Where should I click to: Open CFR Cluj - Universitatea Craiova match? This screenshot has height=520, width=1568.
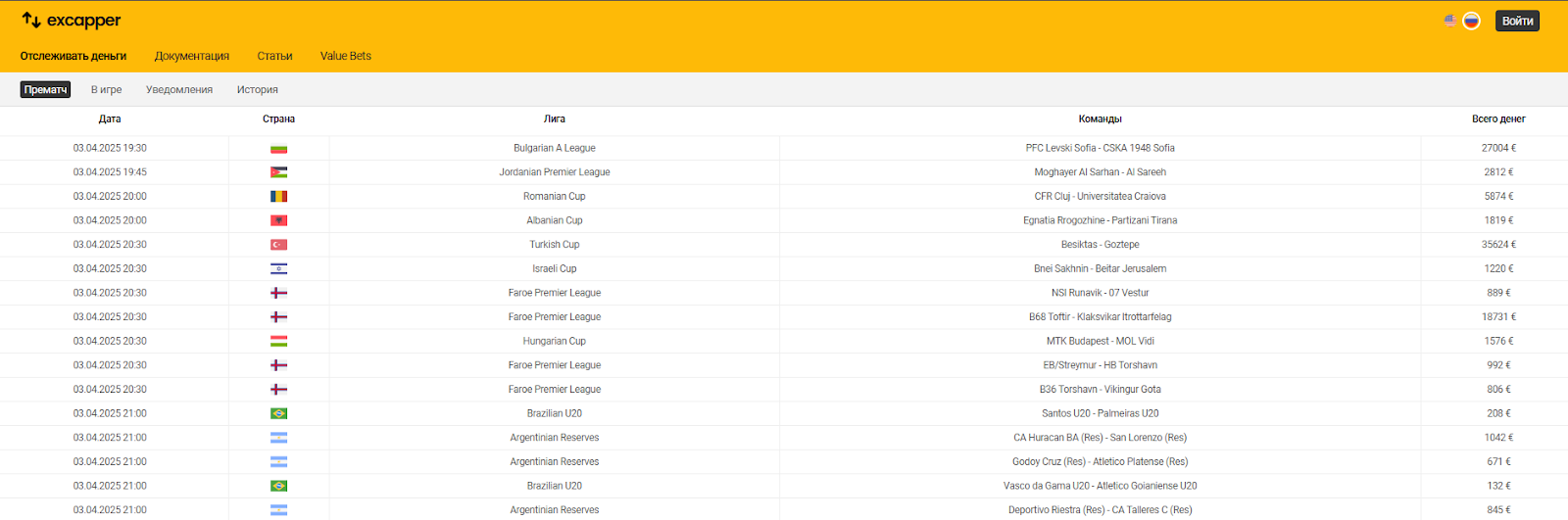coord(1100,196)
